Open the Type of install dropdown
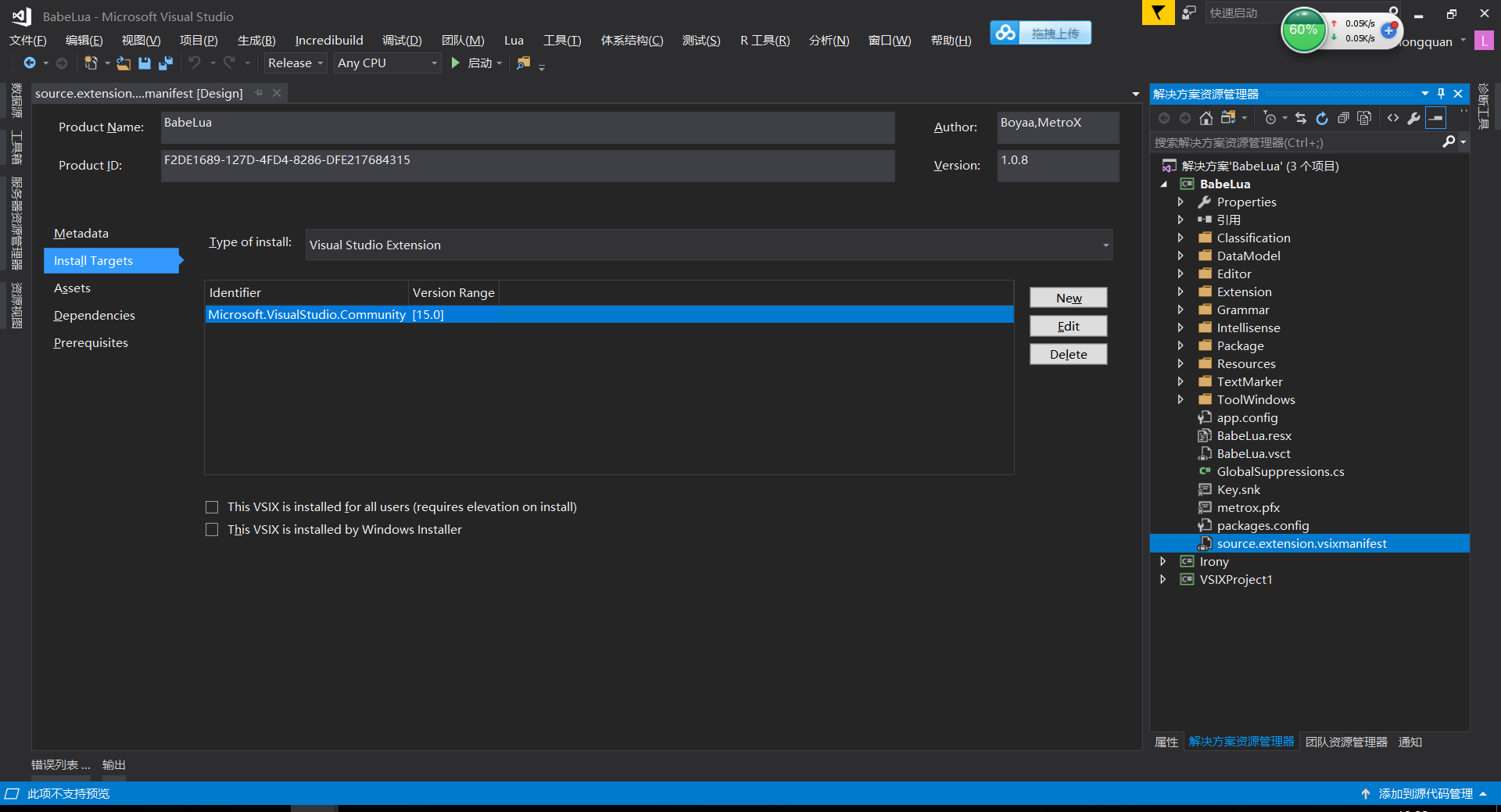This screenshot has width=1501, height=812. pos(709,245)
